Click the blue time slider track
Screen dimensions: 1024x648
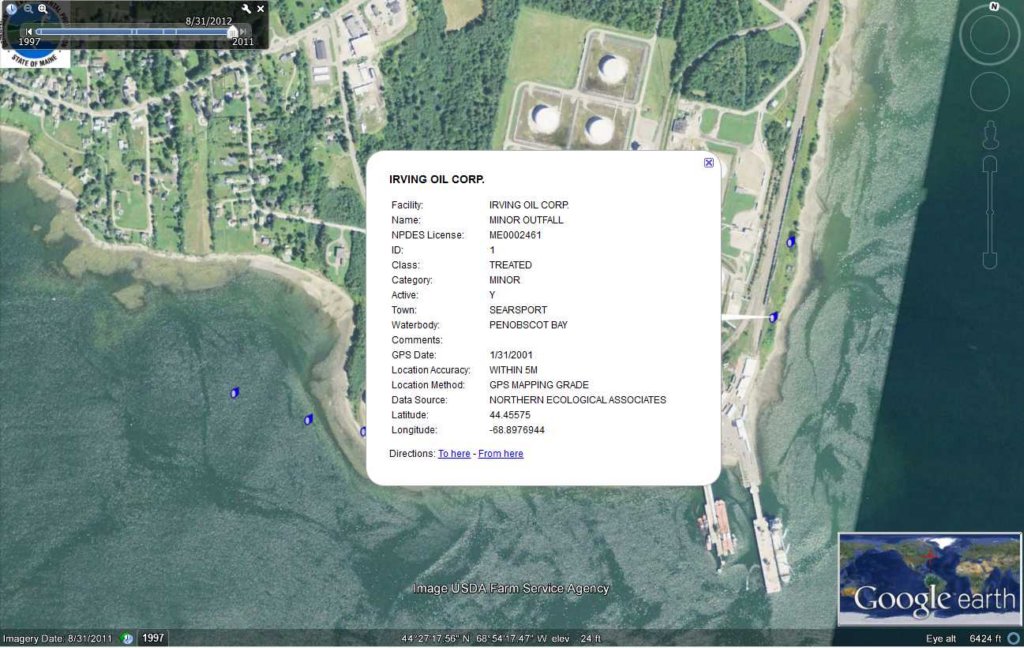[x=134, y=31]
